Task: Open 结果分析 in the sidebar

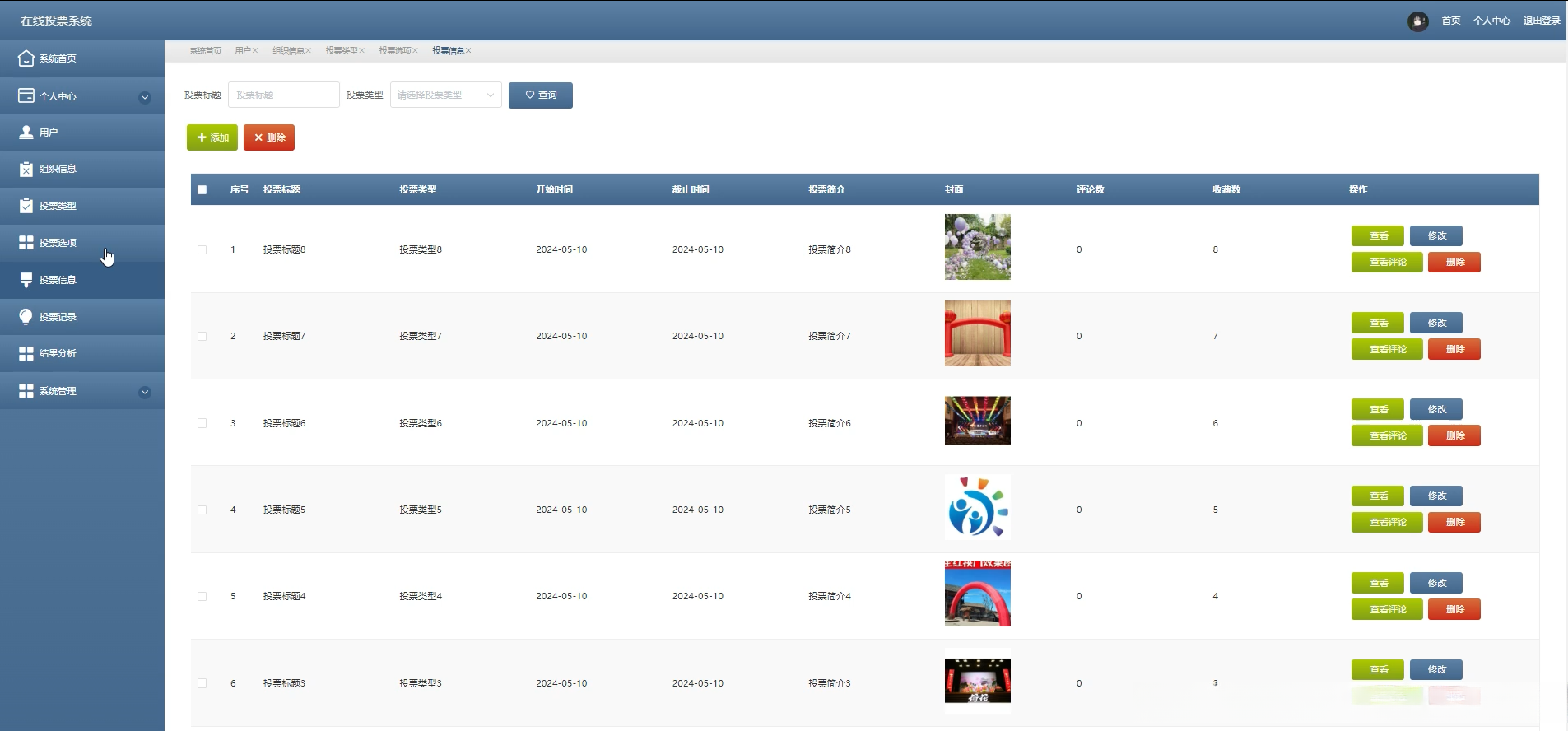Action: (82, 353)
